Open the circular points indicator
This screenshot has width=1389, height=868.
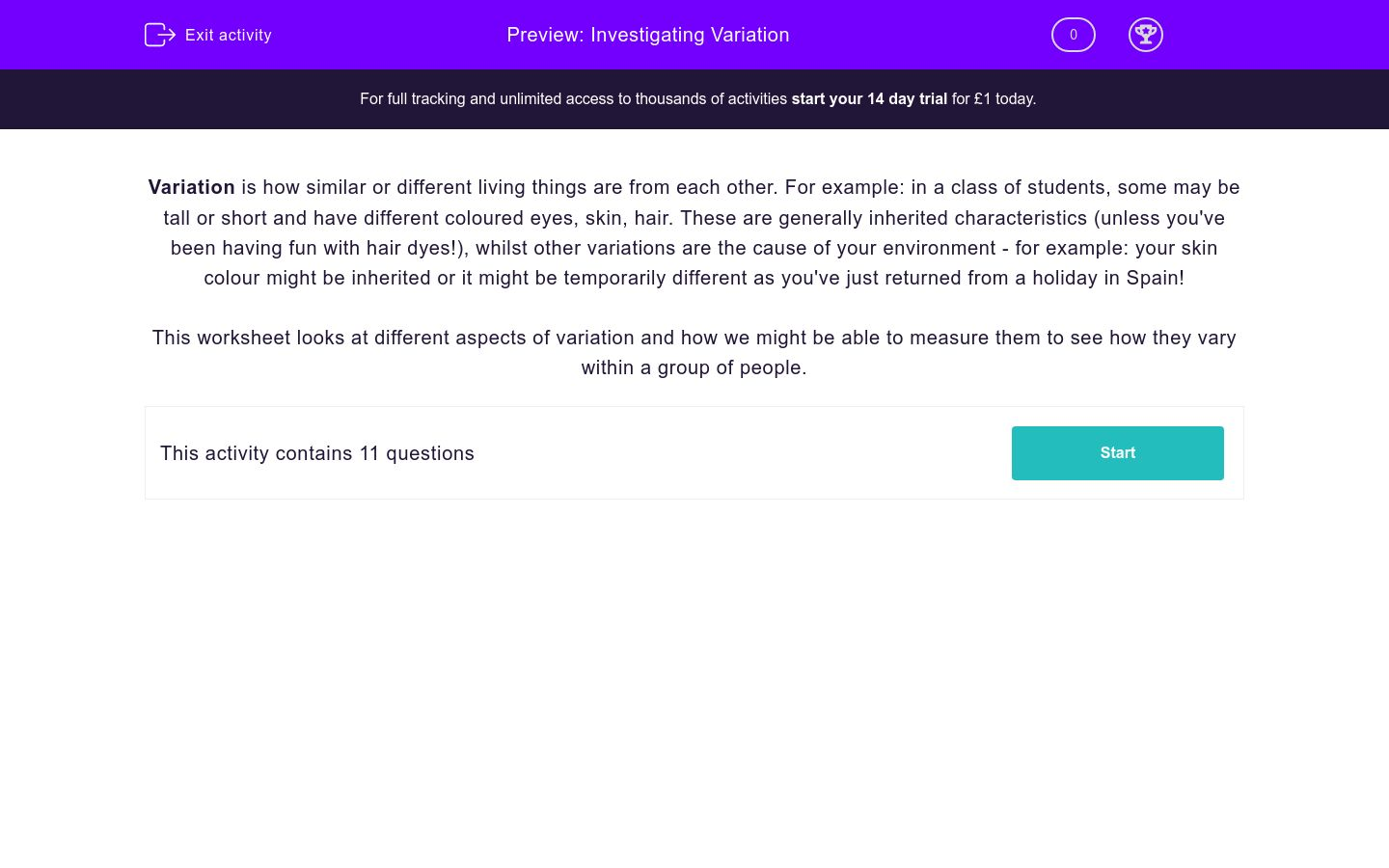pos(1073,35)
